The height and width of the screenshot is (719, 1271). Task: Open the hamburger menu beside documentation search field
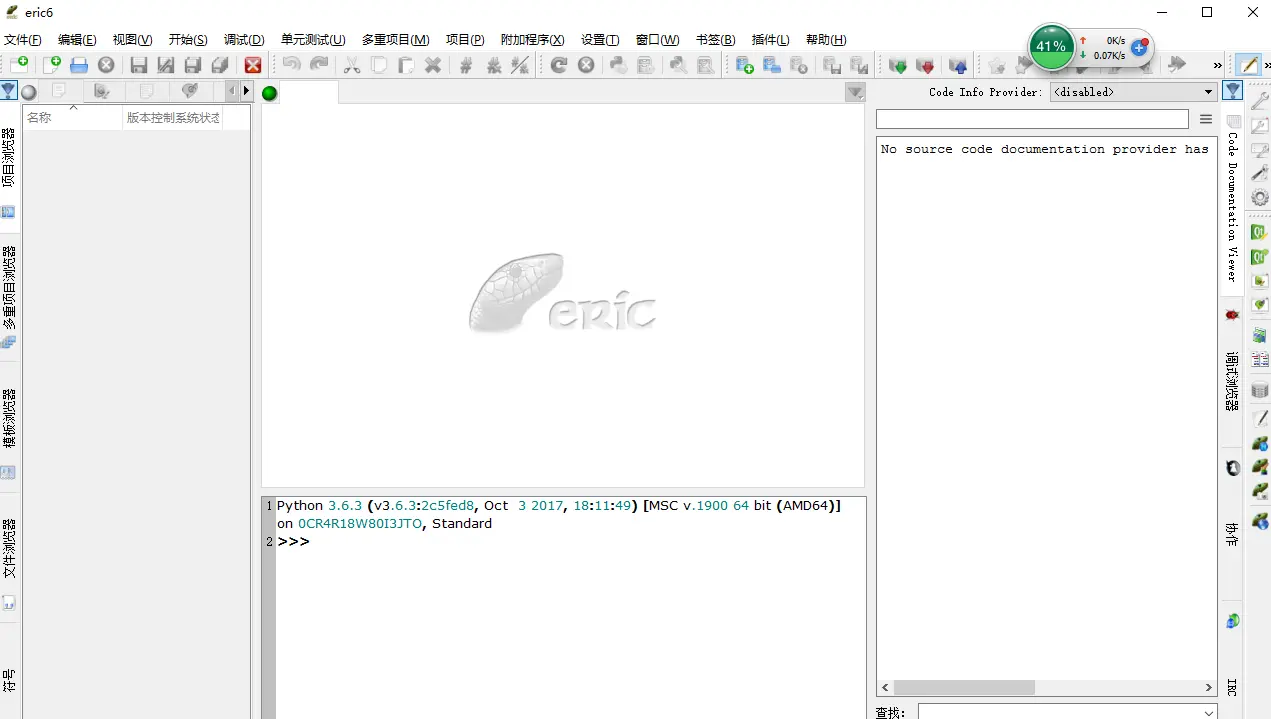tap(1206, 119)
